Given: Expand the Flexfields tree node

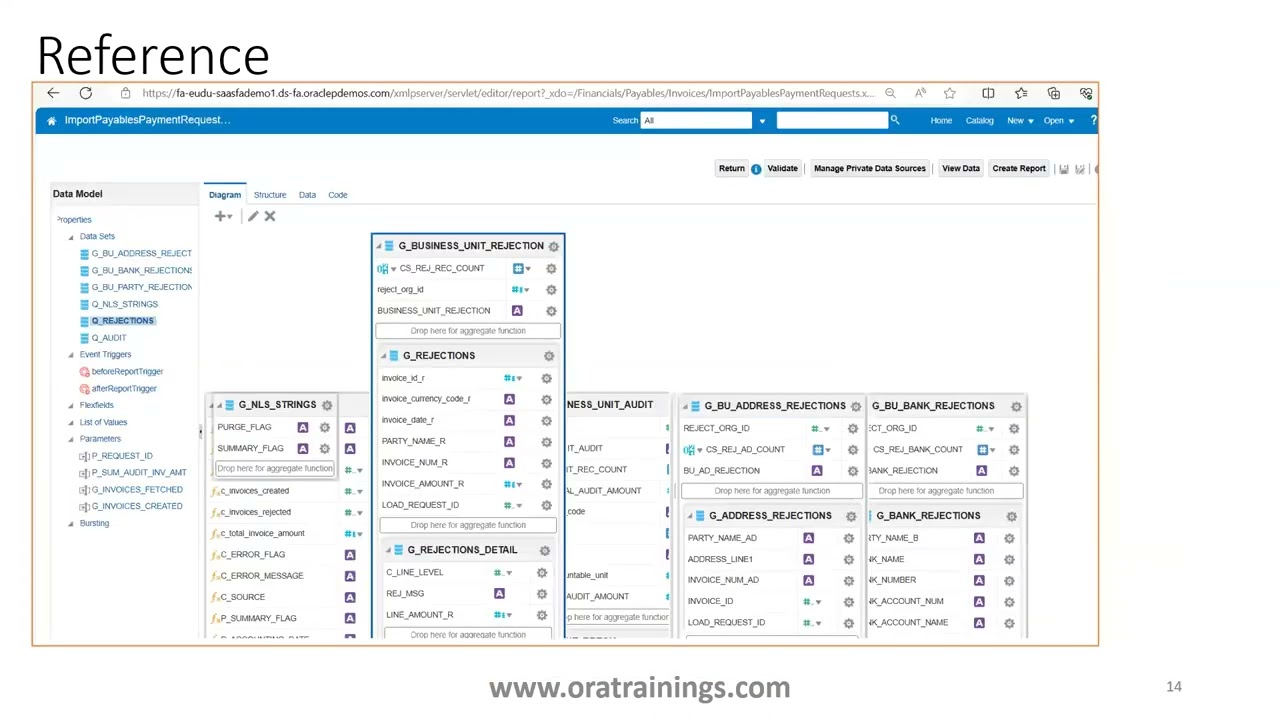Looking at the screenshot, I should coord(71,405).
